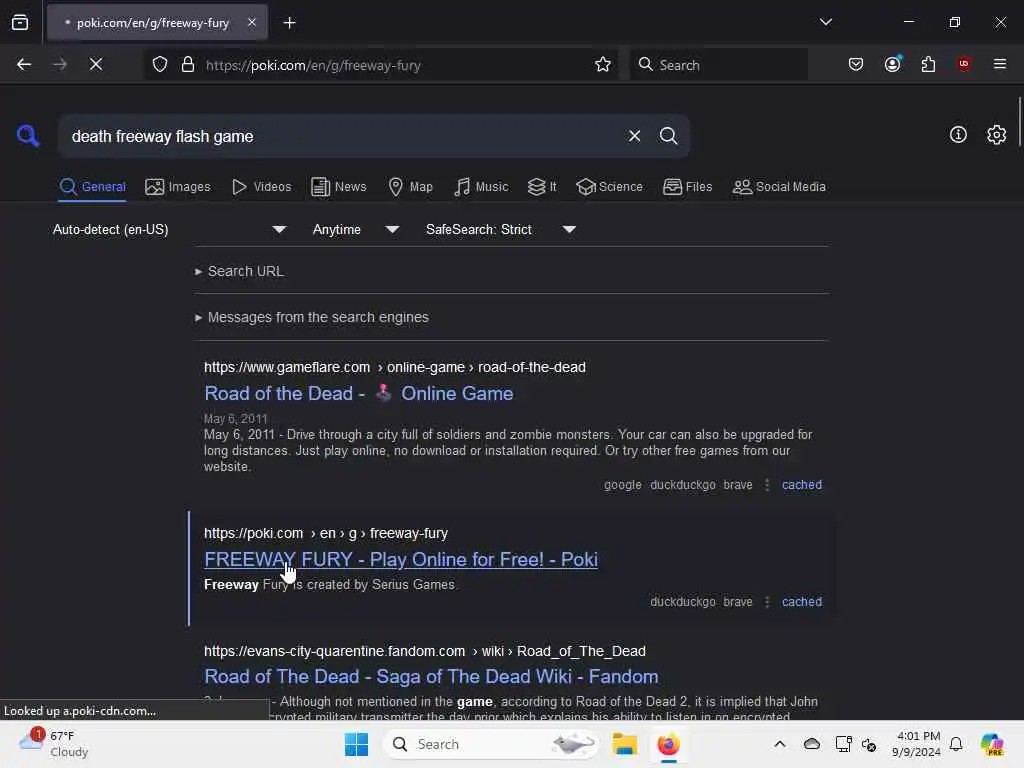Close the poki.com freeway-fury tab
Image resolution: width=1024 pixels, height=768 pixels.
pos(252,23)
